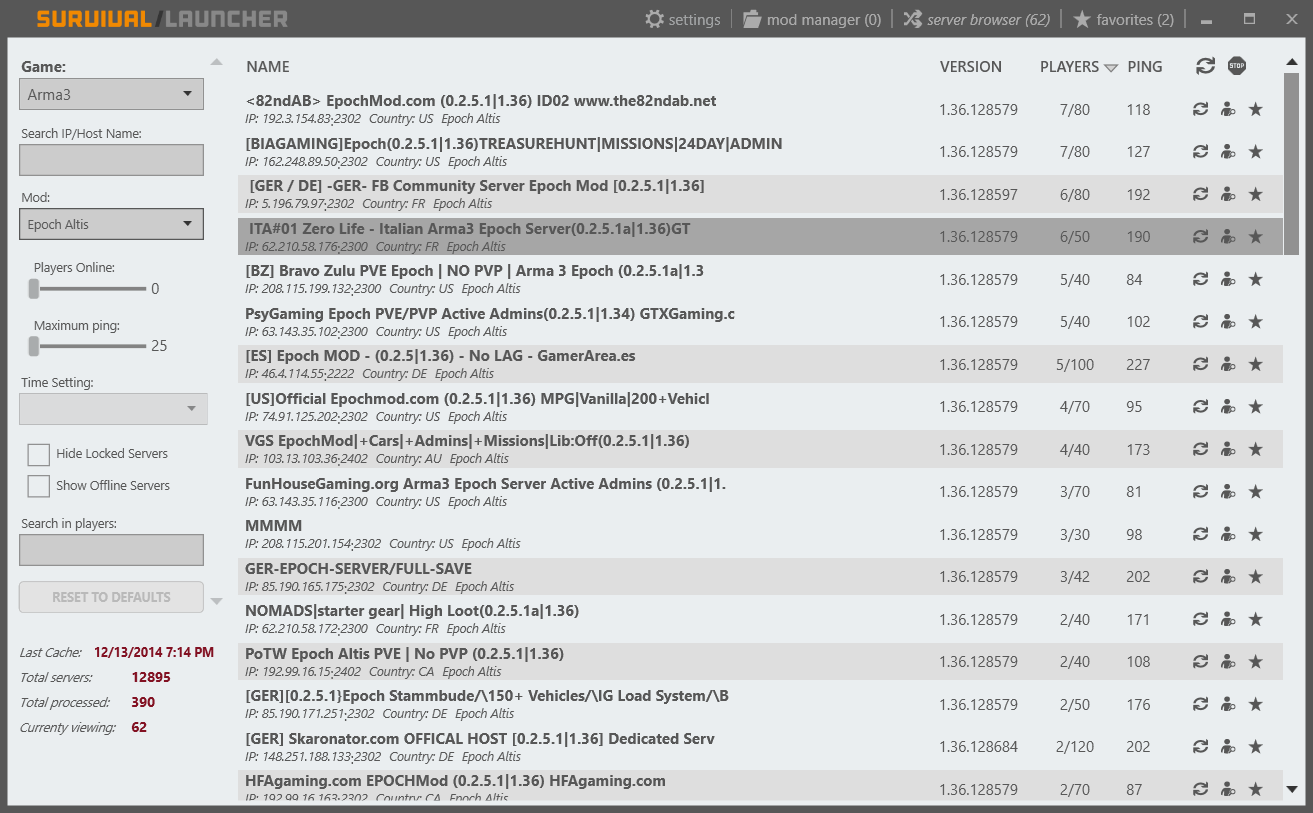View players on ITA#01 Zero Life server
Image resolution: width=1313 pixels, height=813 pixels.
pos(1228,237)
